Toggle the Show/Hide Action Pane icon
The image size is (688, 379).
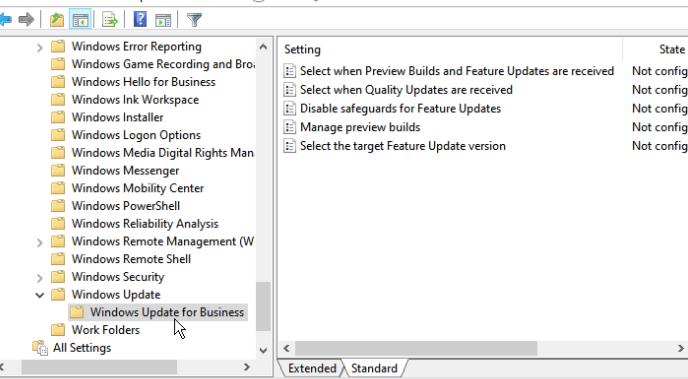point(163,20)
